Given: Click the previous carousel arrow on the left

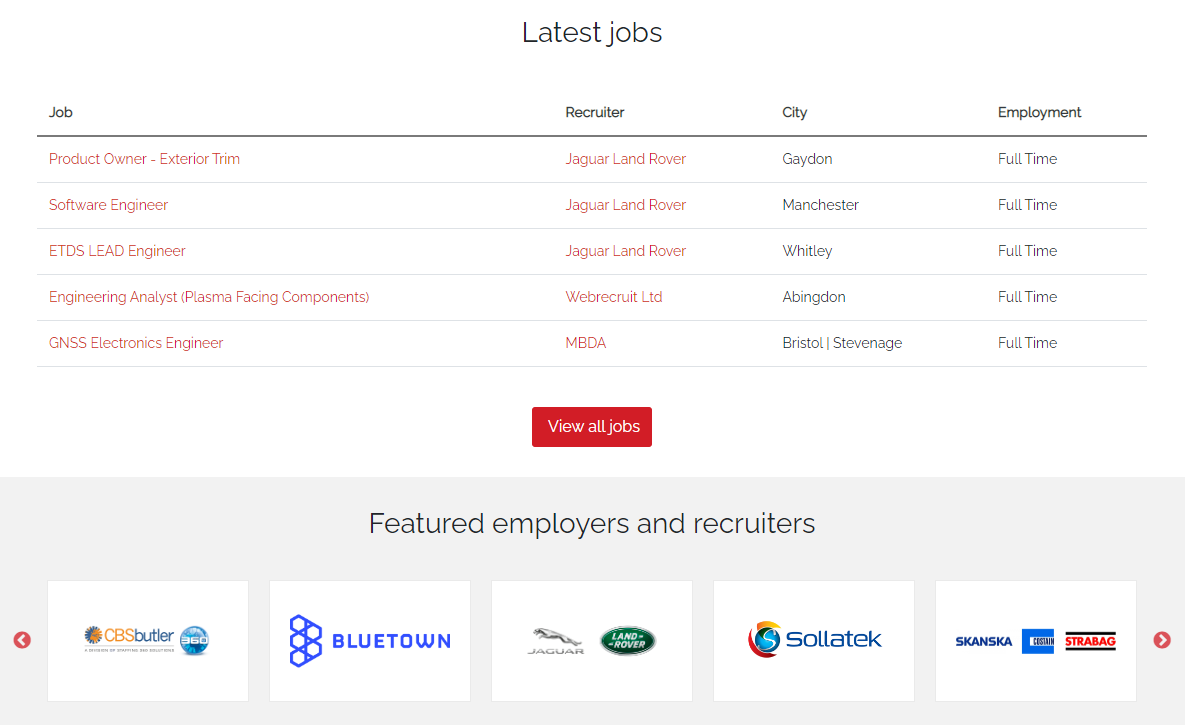Looking at the screenshot, I should (22, 640).
